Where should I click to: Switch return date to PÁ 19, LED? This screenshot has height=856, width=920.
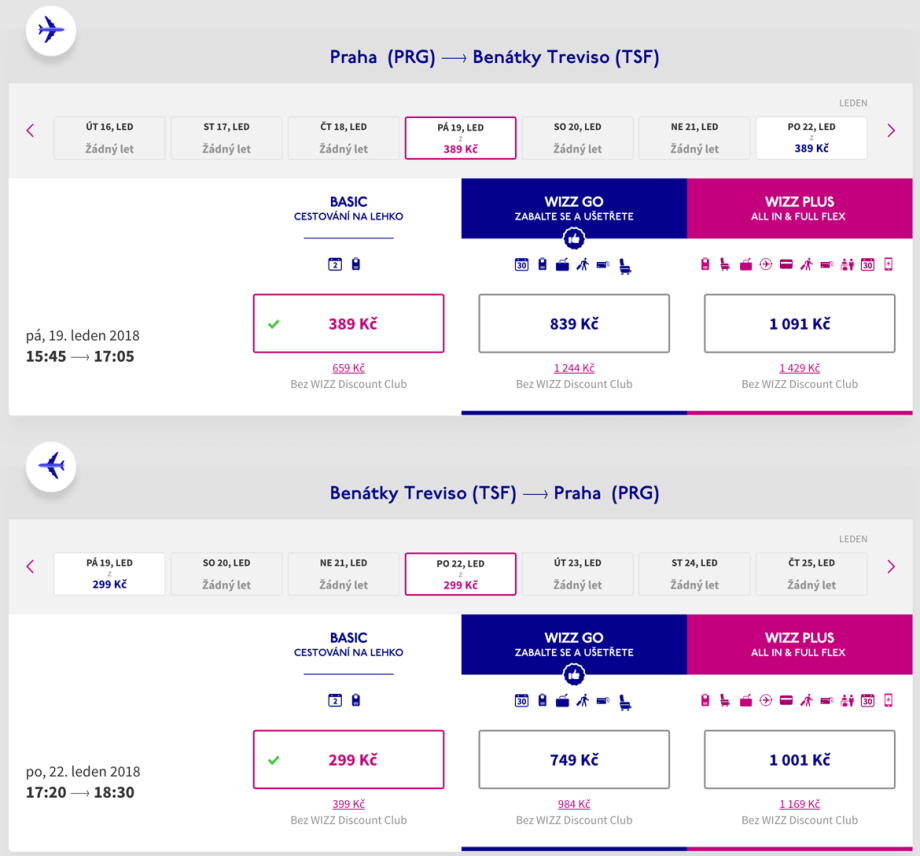click(x=109, y=574)
